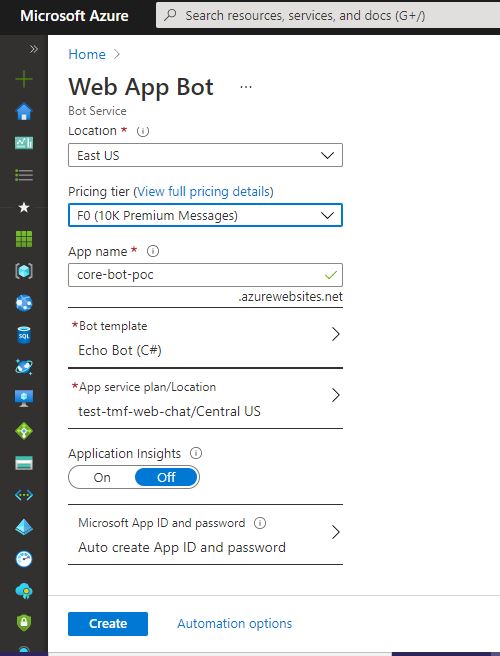The width and height of the screenshot is (500, 656).
Task: Open Azure Active Directory pyramid icon
Action: click(x=24, y=527)
